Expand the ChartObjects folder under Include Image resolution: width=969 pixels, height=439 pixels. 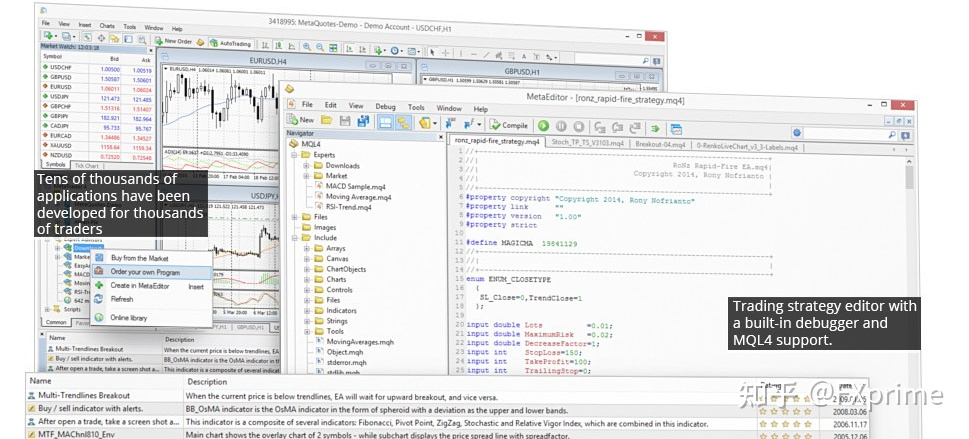tap(306, 269)
